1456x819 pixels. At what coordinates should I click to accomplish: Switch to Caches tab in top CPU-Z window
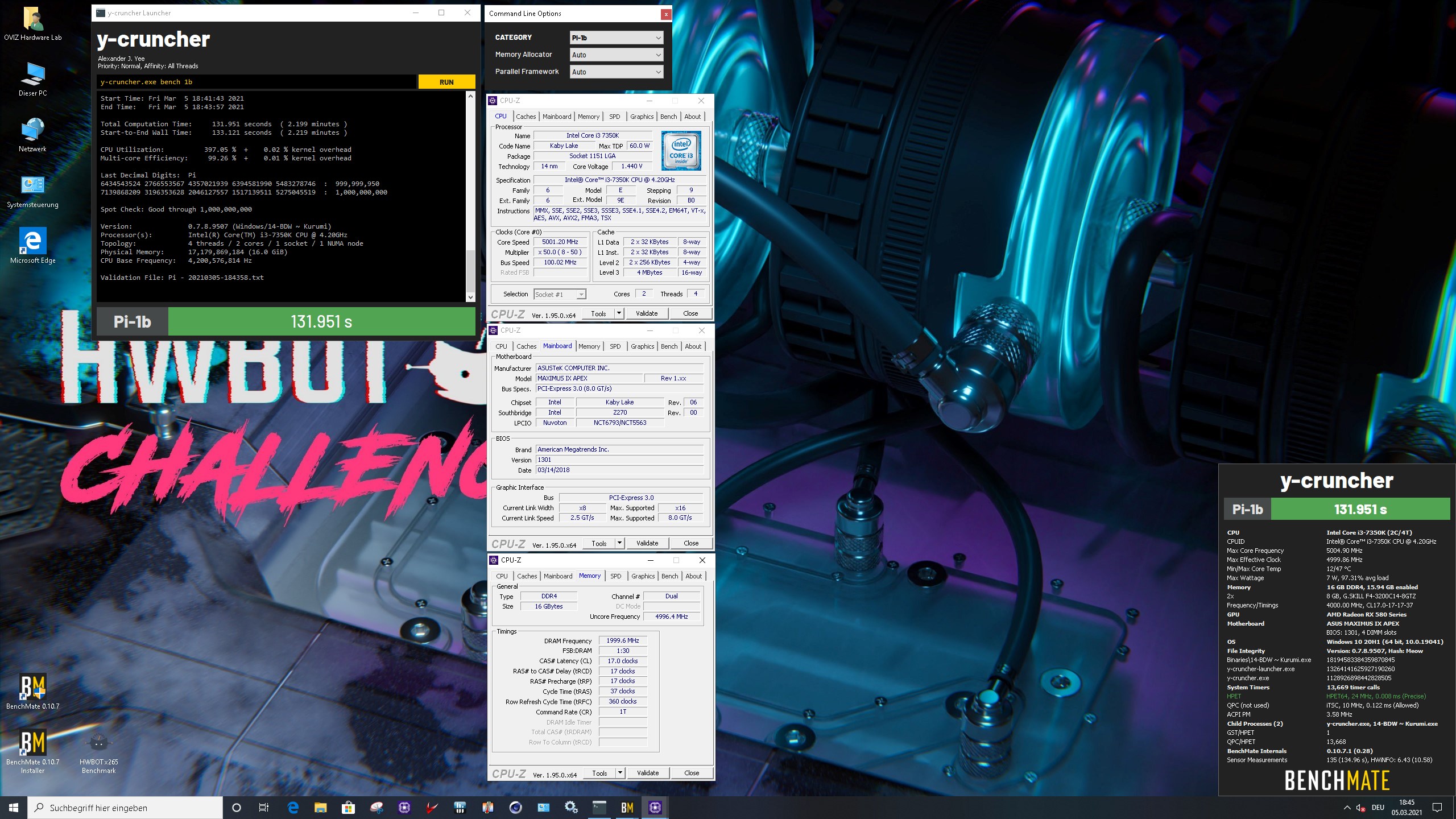click(x=526, y=117)
